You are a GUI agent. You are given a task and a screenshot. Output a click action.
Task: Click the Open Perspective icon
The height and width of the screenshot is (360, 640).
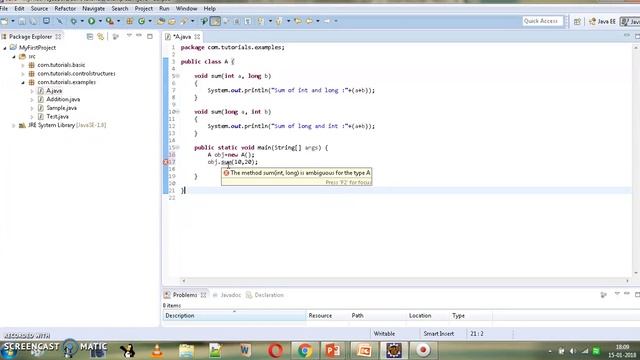point(577,21)
